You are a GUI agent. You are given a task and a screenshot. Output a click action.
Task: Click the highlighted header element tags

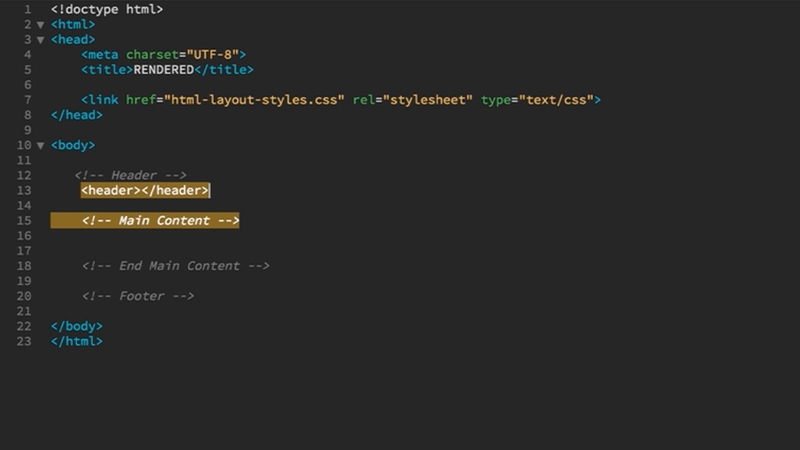coord(145,190)
